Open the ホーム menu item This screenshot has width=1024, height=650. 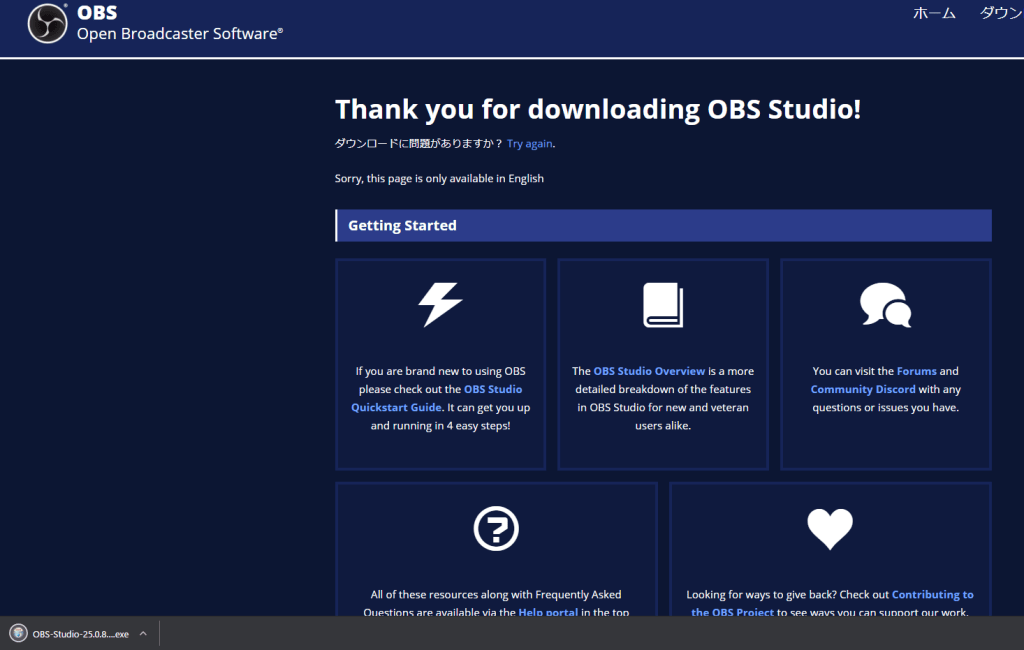[934, 13]
